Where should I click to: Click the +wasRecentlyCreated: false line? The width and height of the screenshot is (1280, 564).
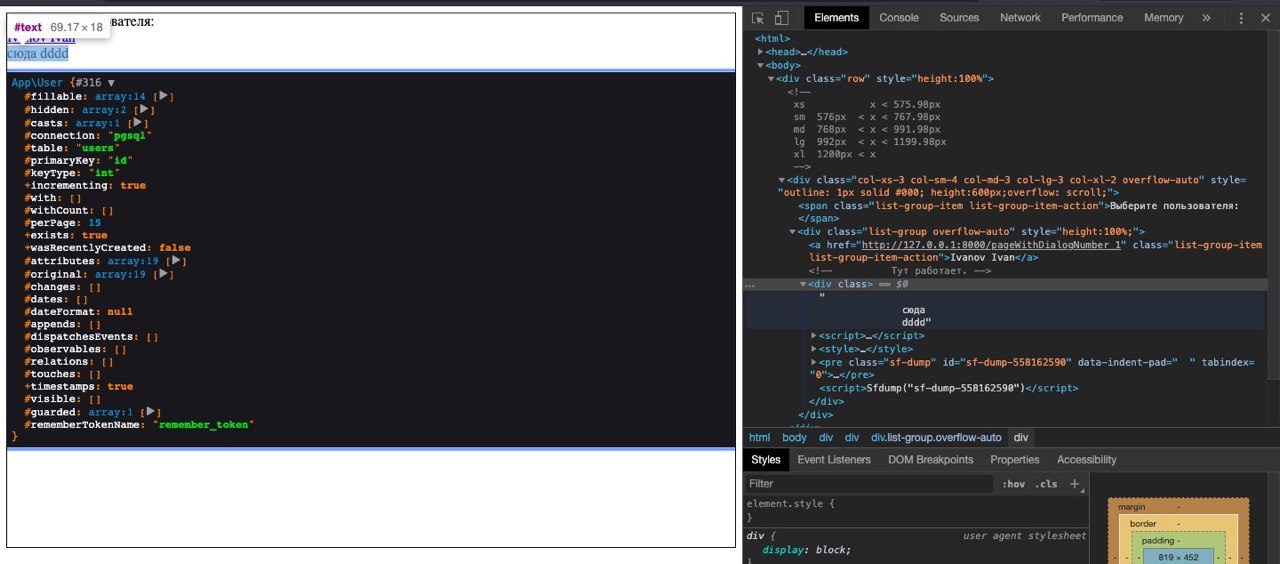coord(107,248)
